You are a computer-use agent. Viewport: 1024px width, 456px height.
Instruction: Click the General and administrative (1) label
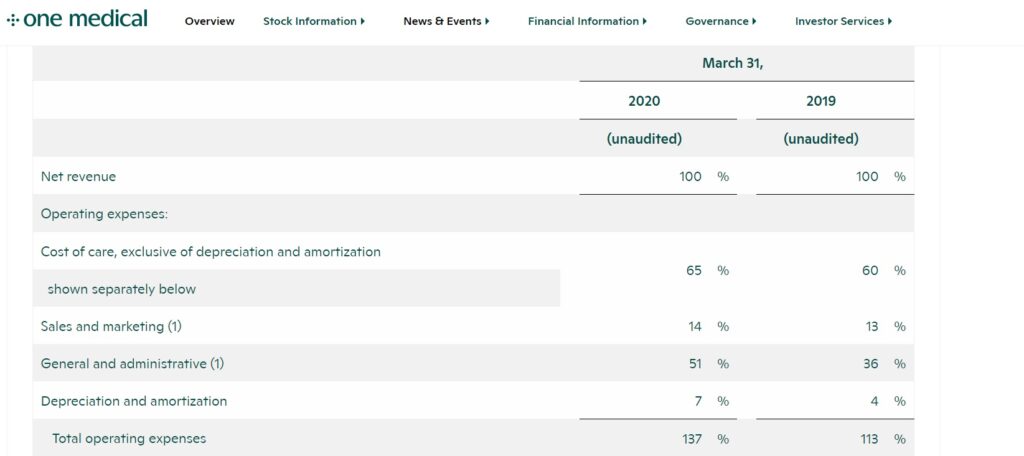(132, 364)
